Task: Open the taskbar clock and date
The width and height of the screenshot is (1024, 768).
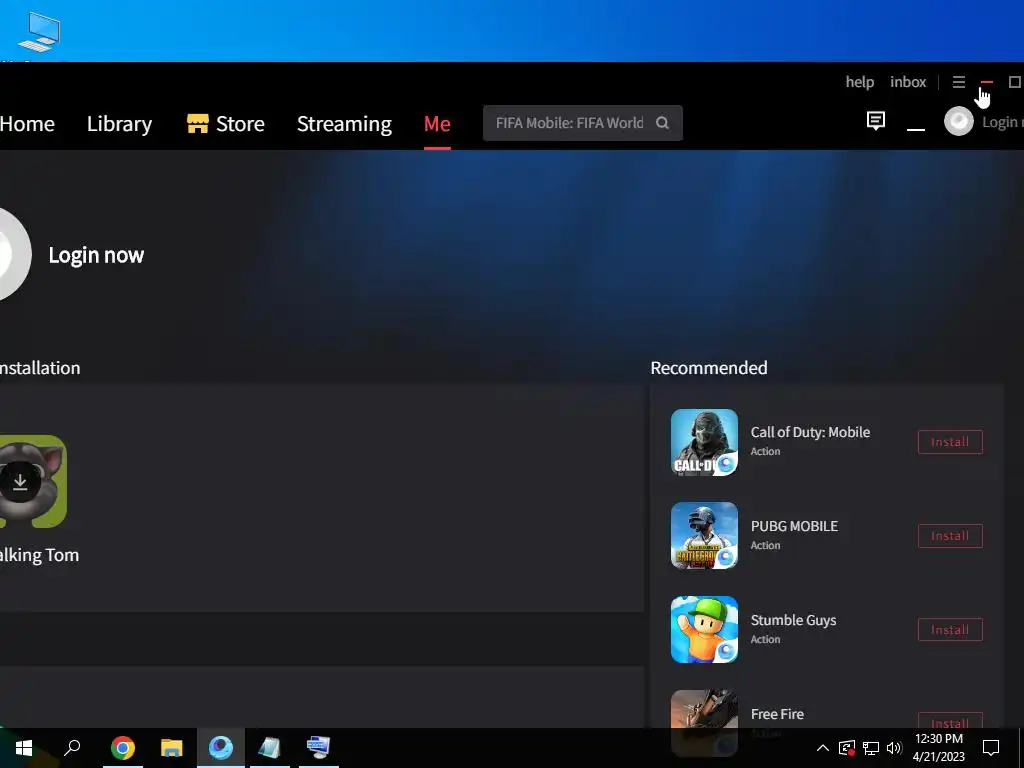Action: pos(938,748)
